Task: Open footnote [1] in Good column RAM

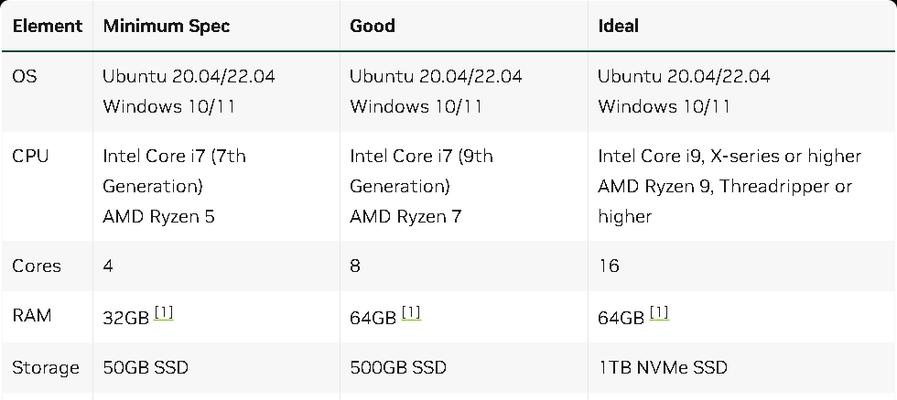Action: click(x=411, y=314)
